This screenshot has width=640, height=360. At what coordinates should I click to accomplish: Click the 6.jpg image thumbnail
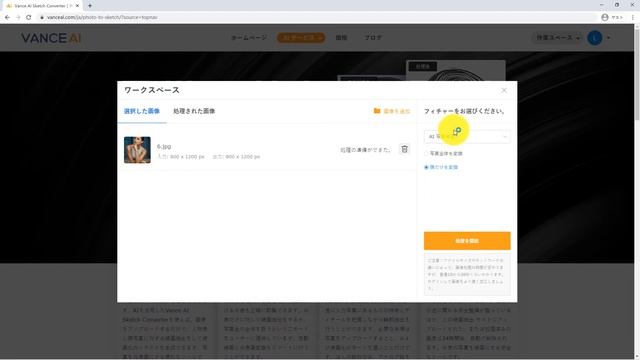pos(137,150)
